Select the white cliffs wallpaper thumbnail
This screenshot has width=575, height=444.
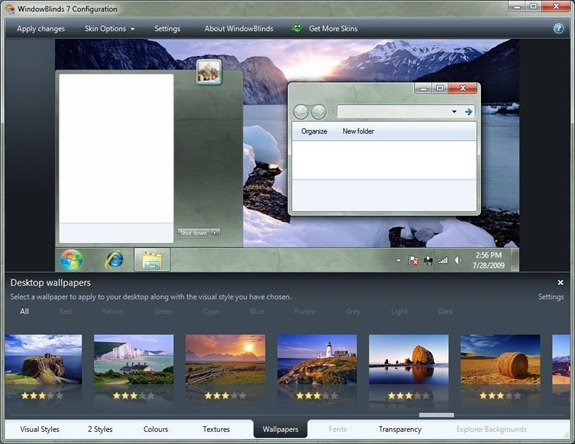(133, 359)
